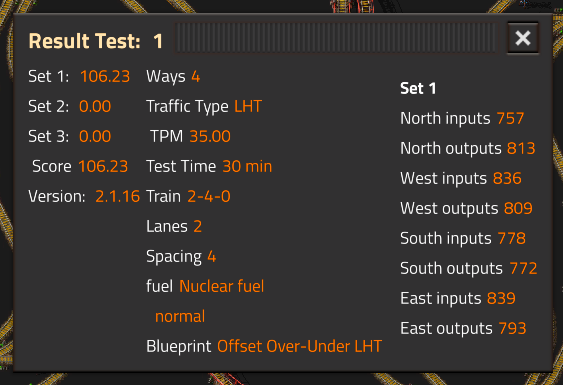
Task: Click South outputs 772 entry
Action: (x=469, y=269)
